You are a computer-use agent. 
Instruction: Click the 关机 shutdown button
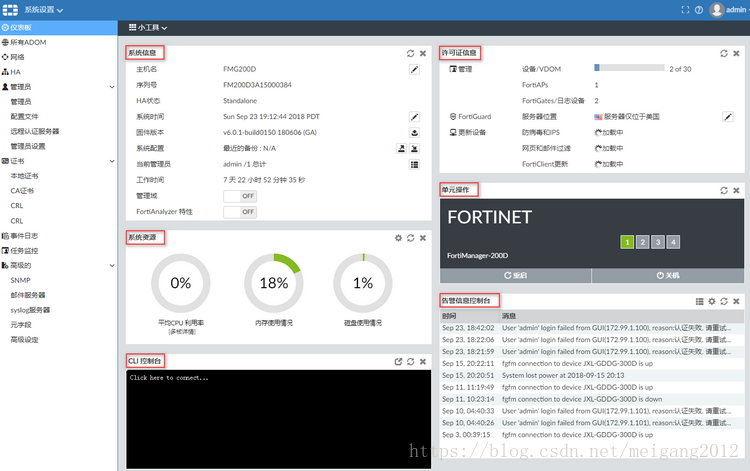pyautogui.click(x=668, y=275)
